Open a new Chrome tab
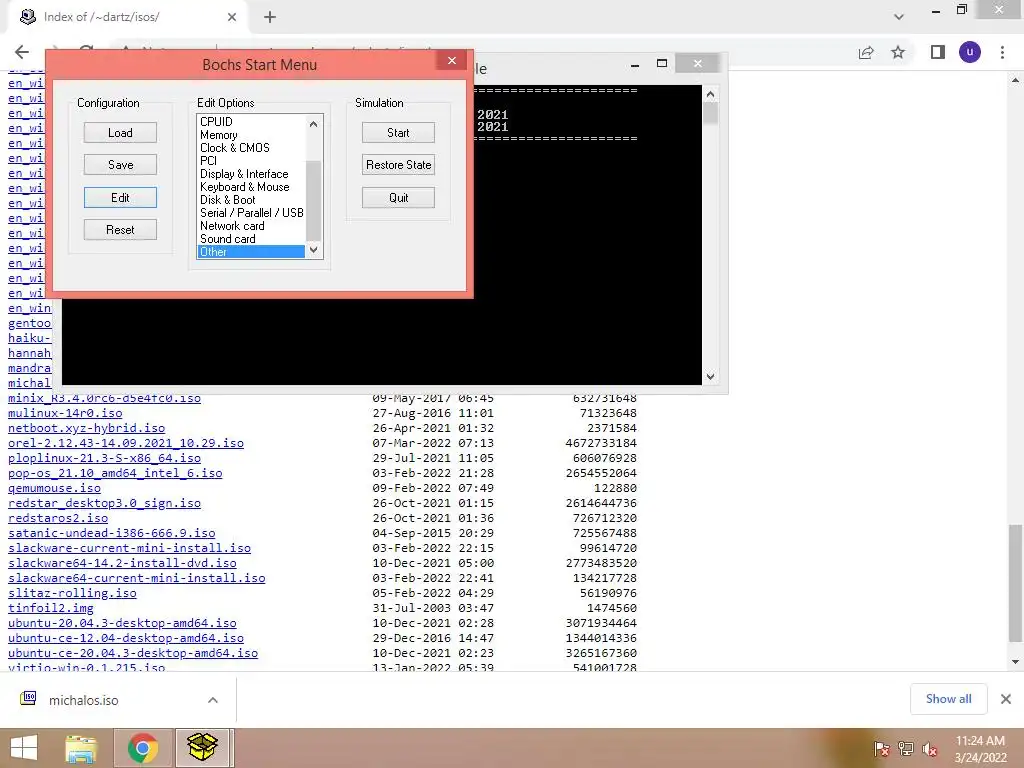The height and width of the screenshot is (768, 1024). [x=270, y=18]
